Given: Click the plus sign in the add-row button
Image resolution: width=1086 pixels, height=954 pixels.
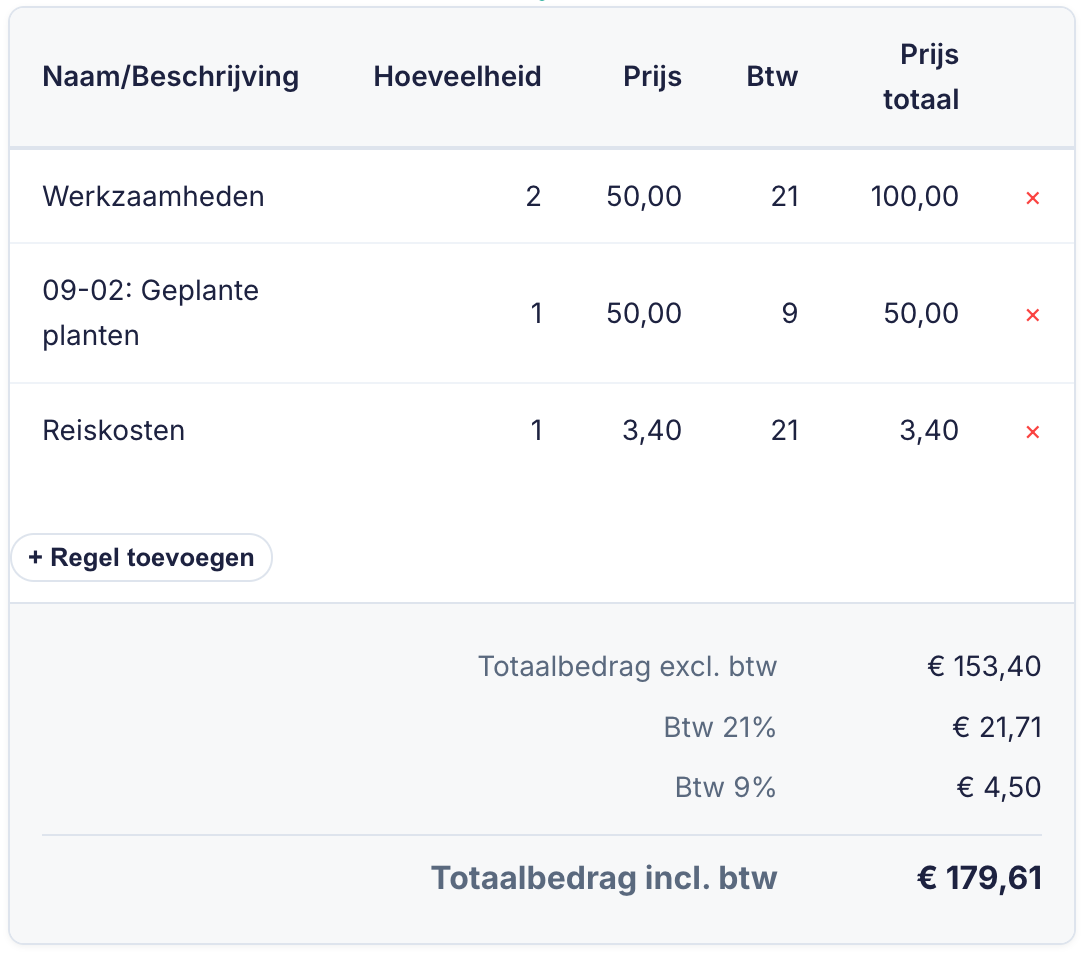Looking at the screenshot, I should [x=37, y=557].
